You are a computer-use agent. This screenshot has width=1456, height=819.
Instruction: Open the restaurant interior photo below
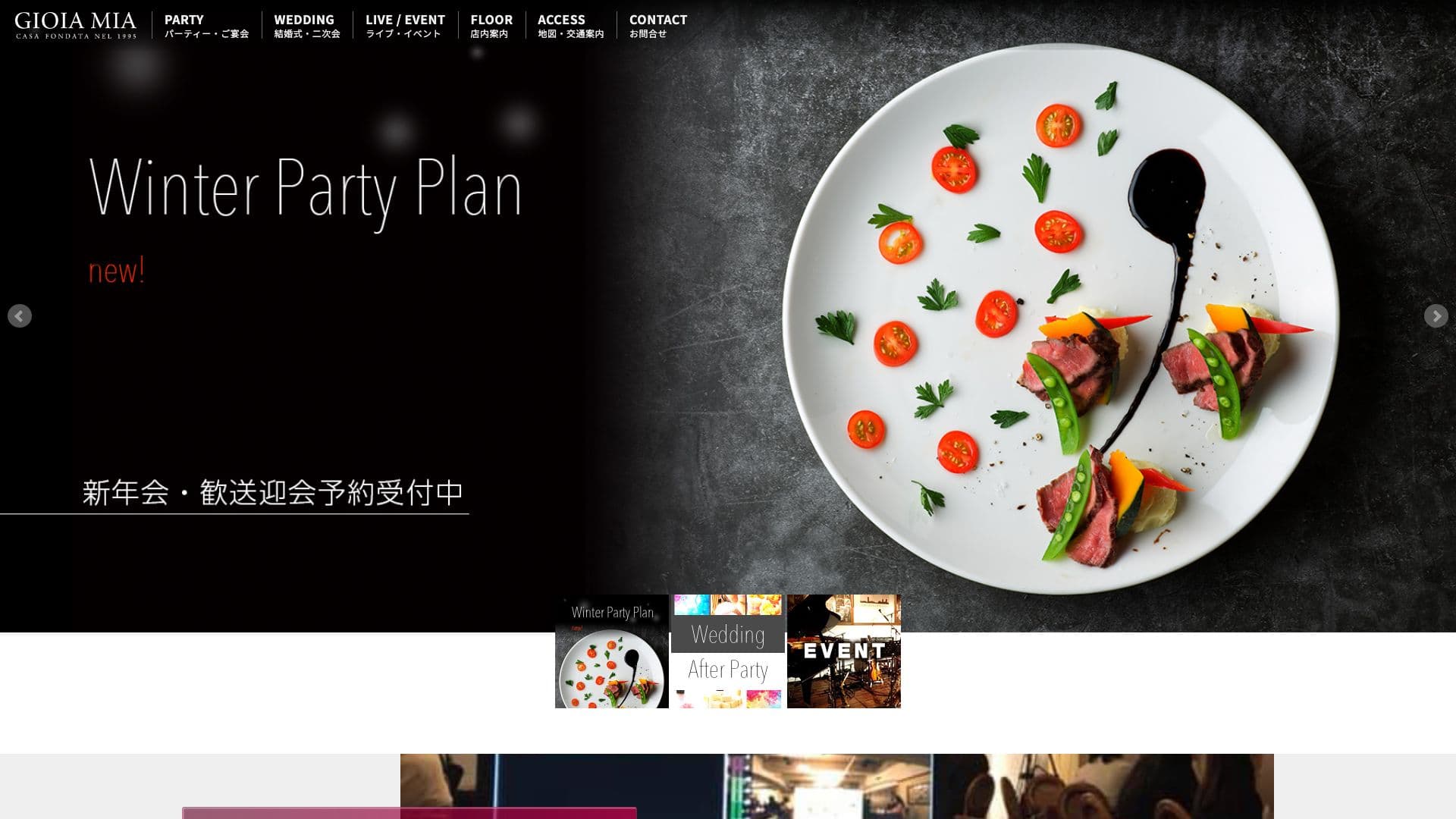(837, 786)
